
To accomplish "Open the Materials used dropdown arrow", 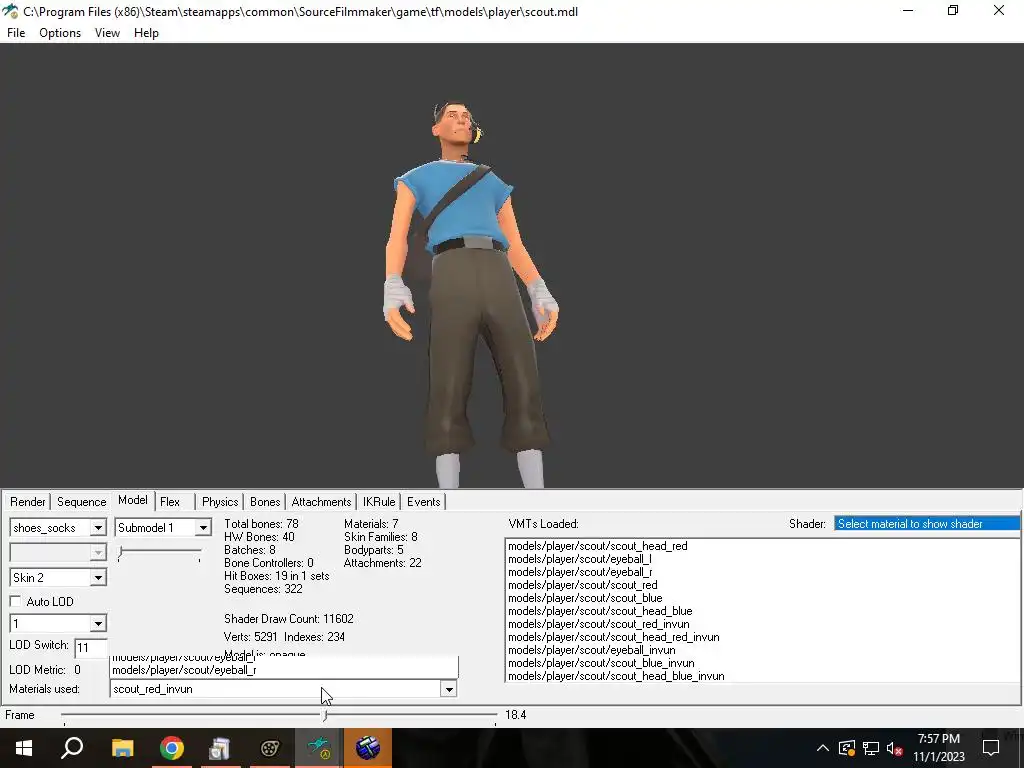I will (x=449, y=689).
